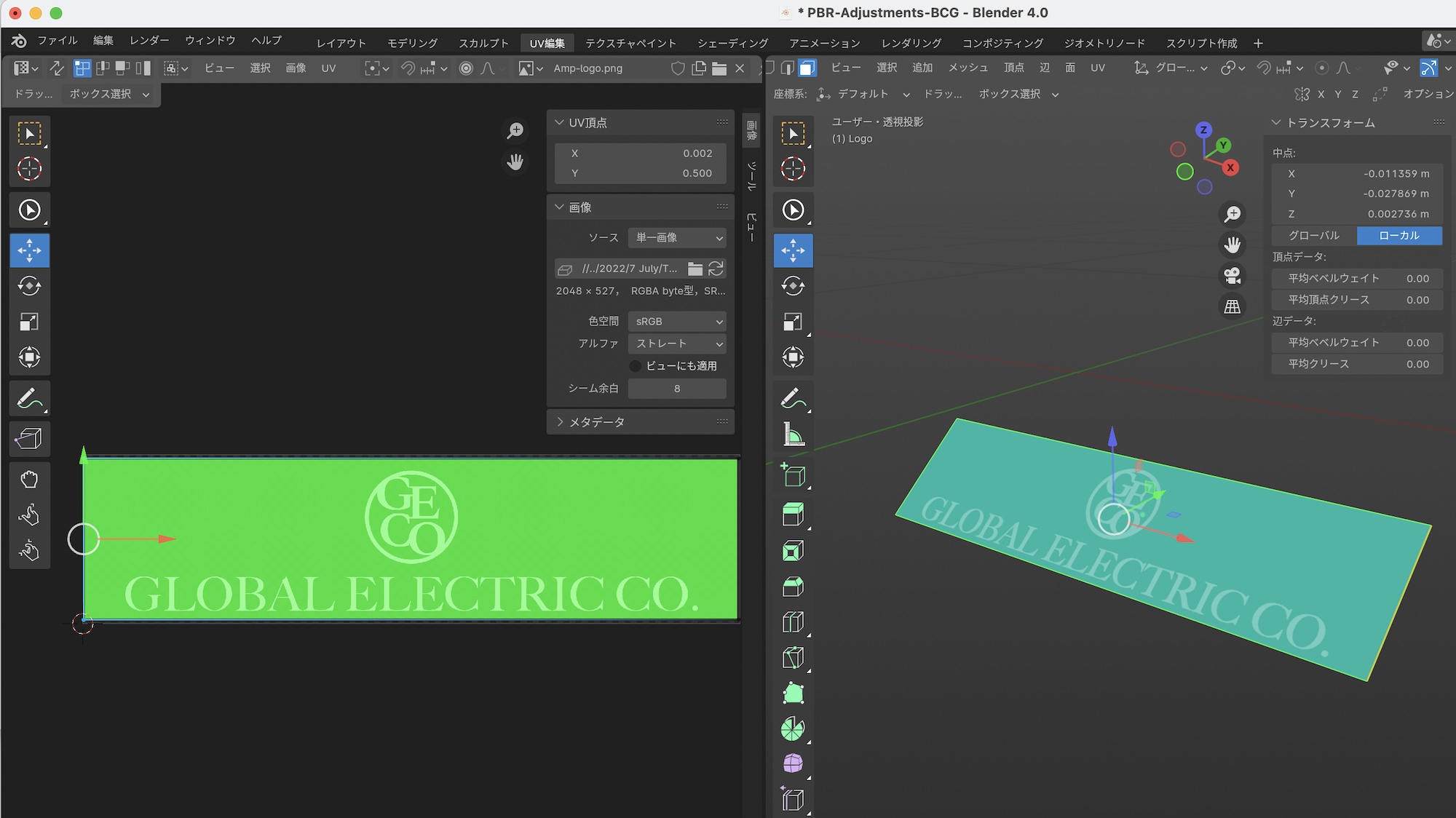Select the Knife tool in viewport
Image resolution: width=1456 pixels, height=818 pixels.
[793, 658]
